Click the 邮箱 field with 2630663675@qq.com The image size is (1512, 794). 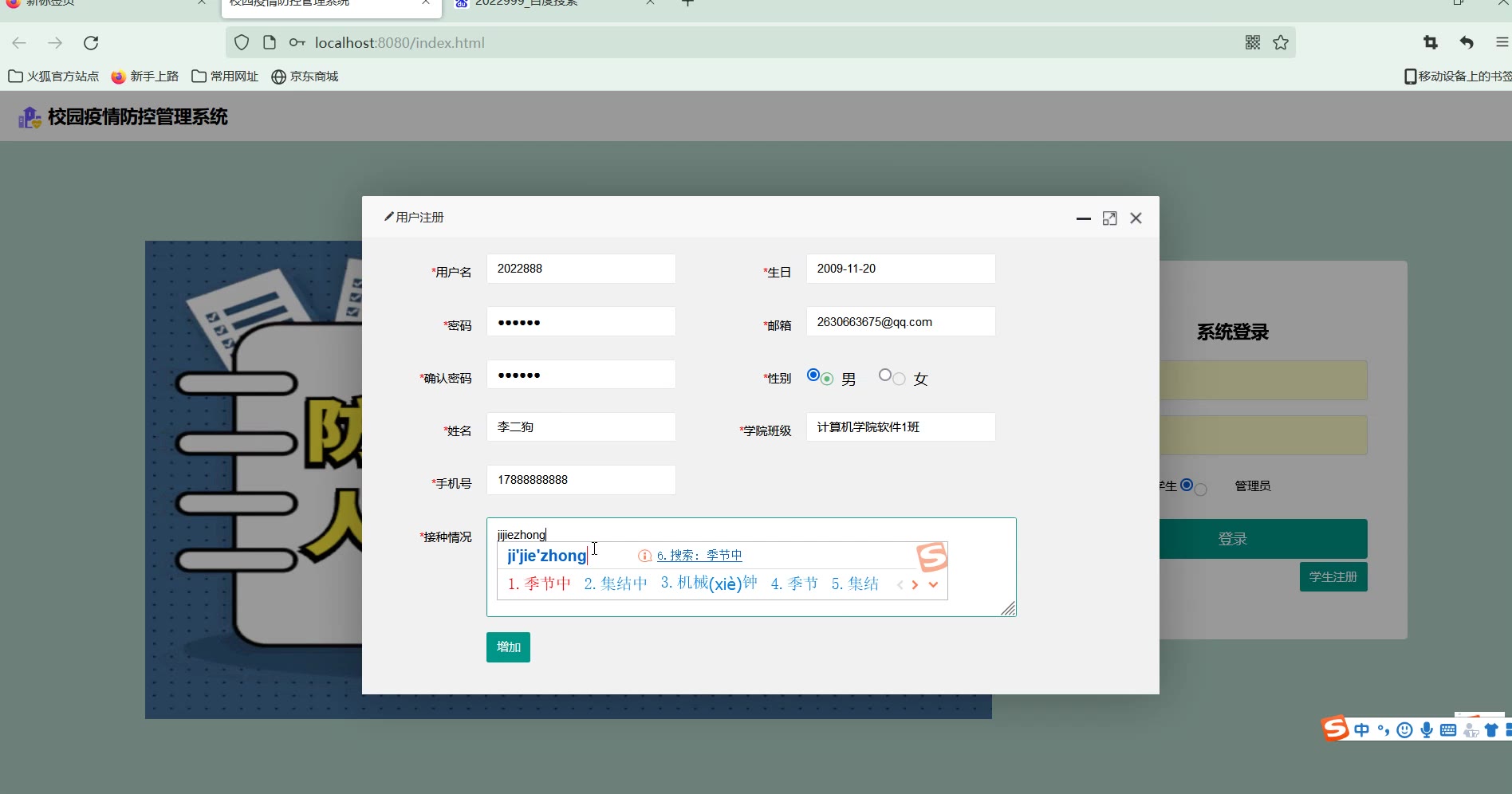pos(901,322)
